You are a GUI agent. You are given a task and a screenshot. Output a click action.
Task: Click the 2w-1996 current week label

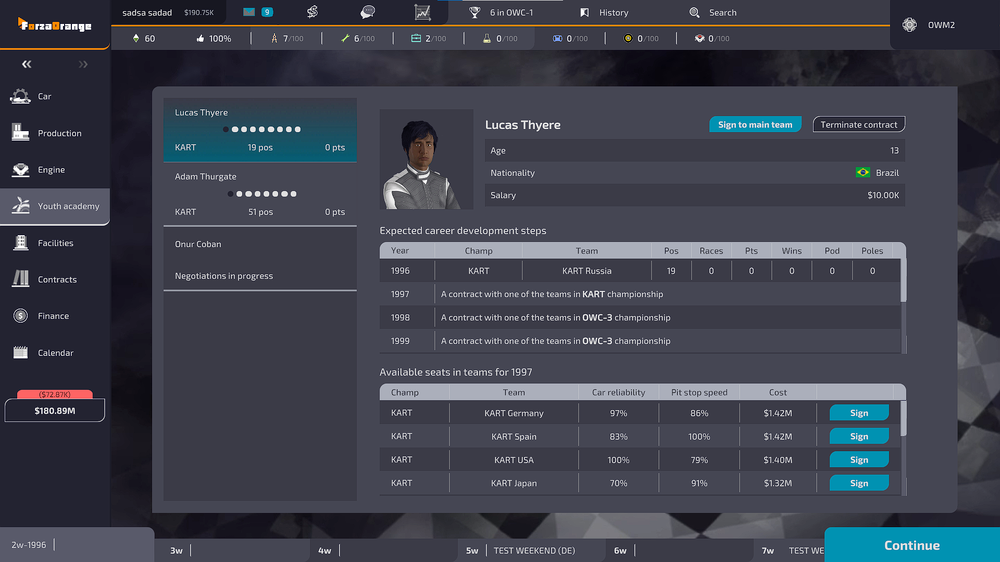point(29,545)
